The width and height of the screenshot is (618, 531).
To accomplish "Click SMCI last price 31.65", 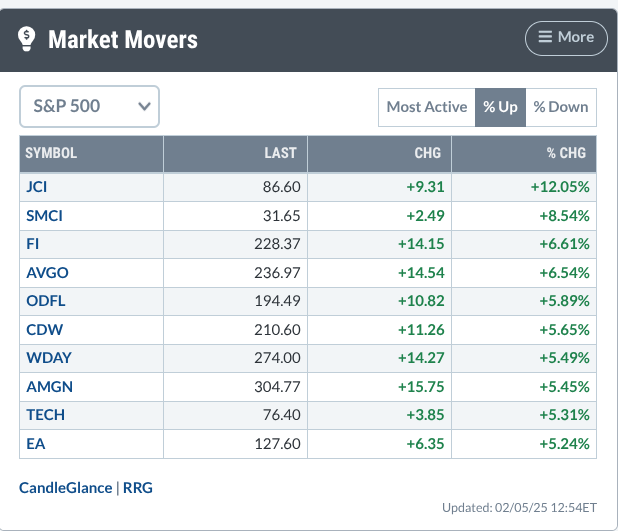I will (281, 216).
